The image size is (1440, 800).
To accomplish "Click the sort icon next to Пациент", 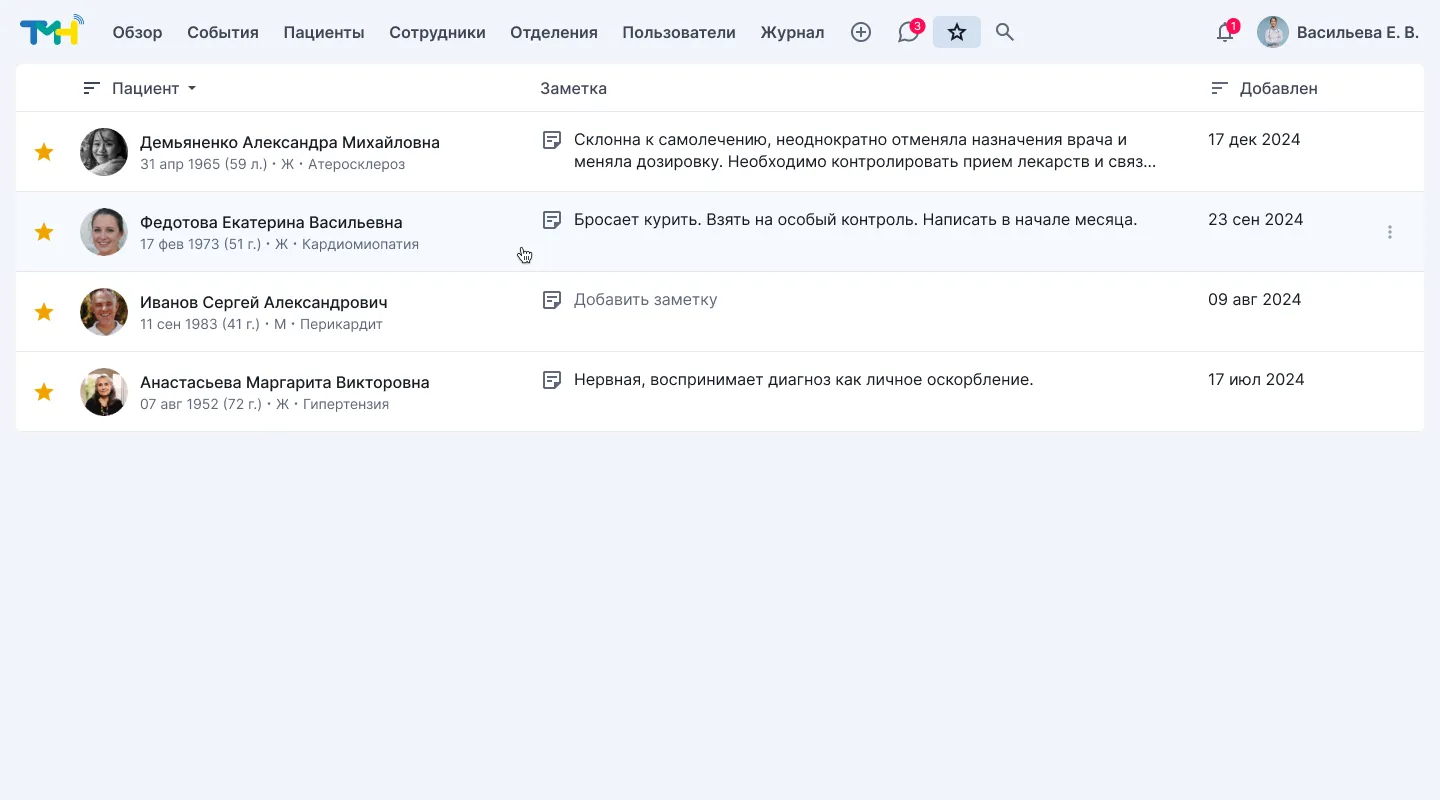I will pyautogui.click(x=92, y=88).
